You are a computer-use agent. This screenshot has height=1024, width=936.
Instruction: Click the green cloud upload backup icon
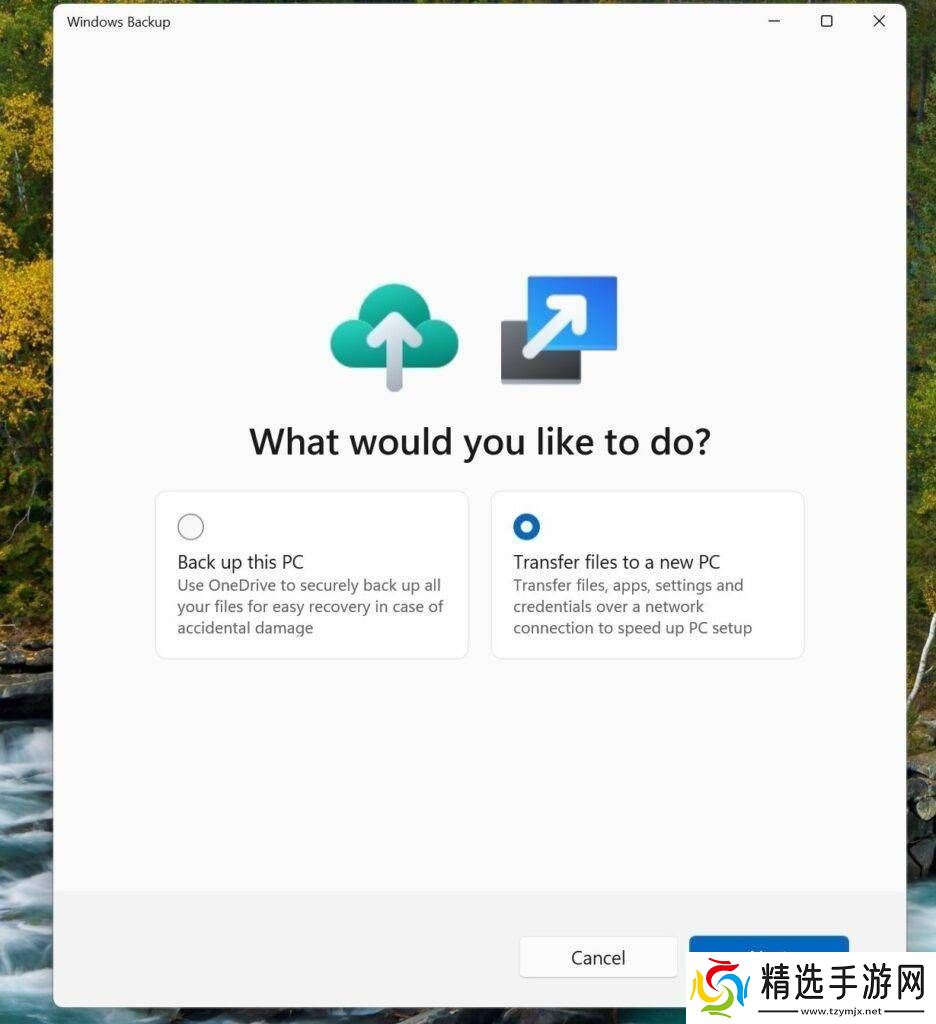394,337
